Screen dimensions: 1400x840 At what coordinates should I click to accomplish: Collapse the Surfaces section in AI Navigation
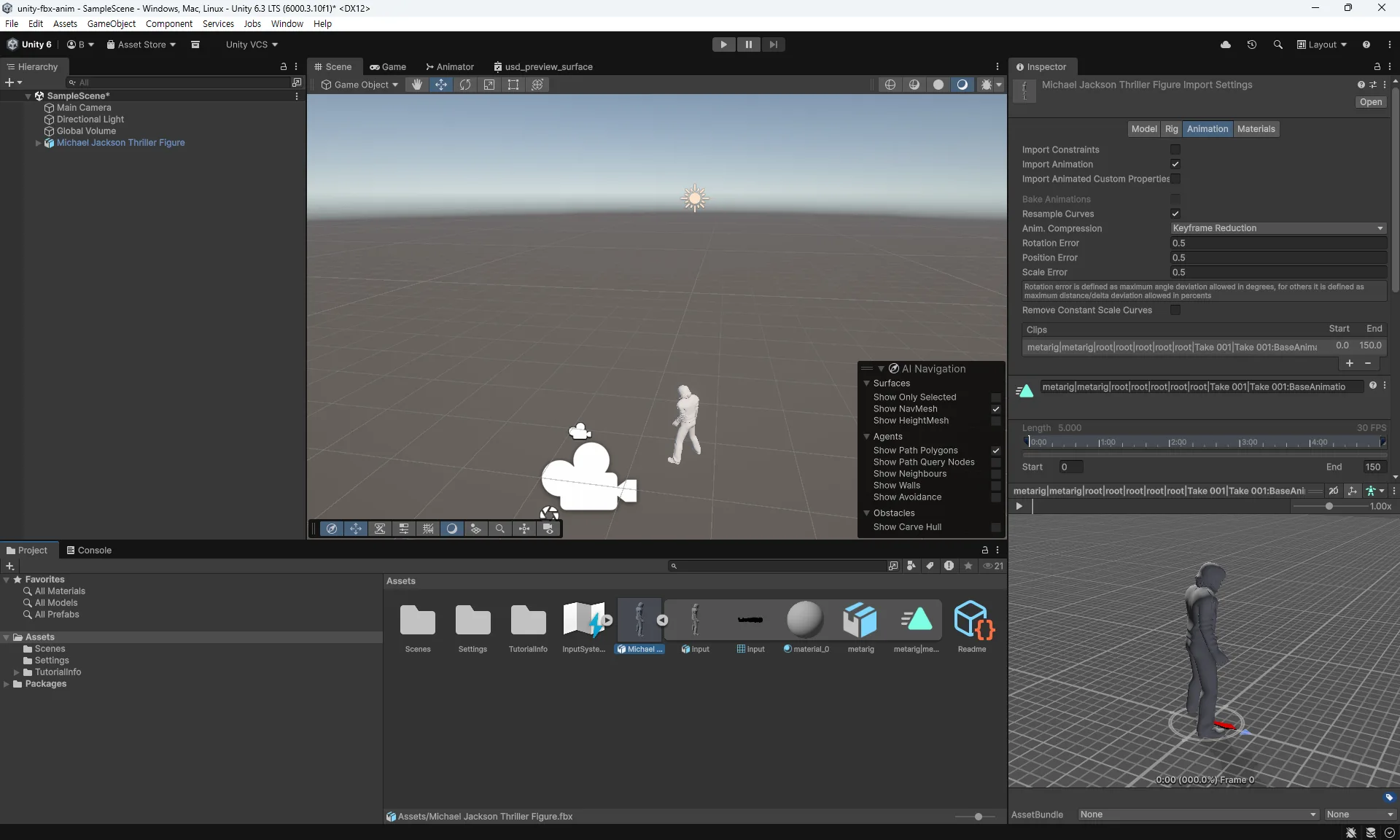pyautogui.click(x=867, y=384)
